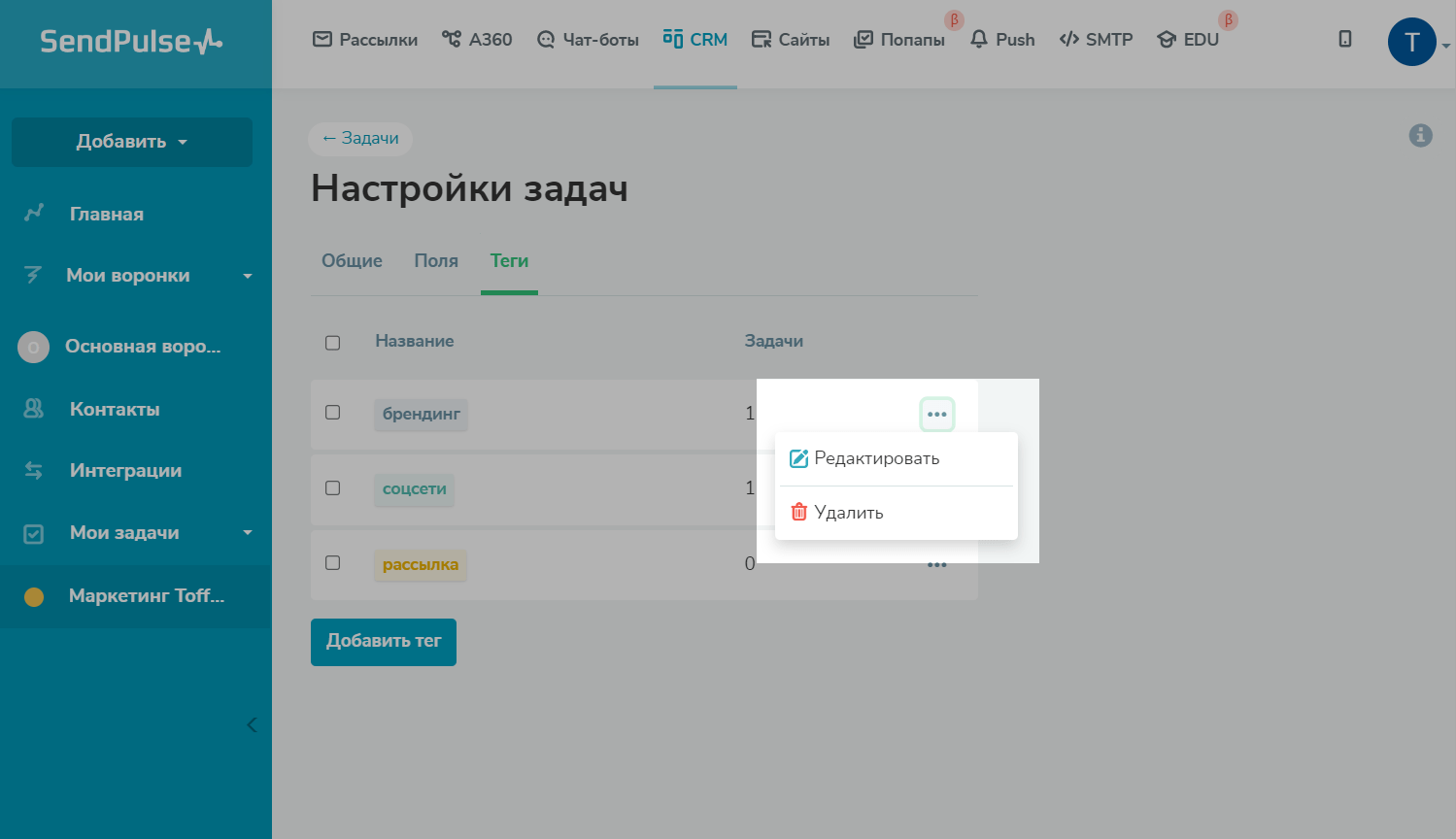Open the Добавить dropdown in sidebar
This screenshot has height=839, width=1456.
tap(131, 142)
